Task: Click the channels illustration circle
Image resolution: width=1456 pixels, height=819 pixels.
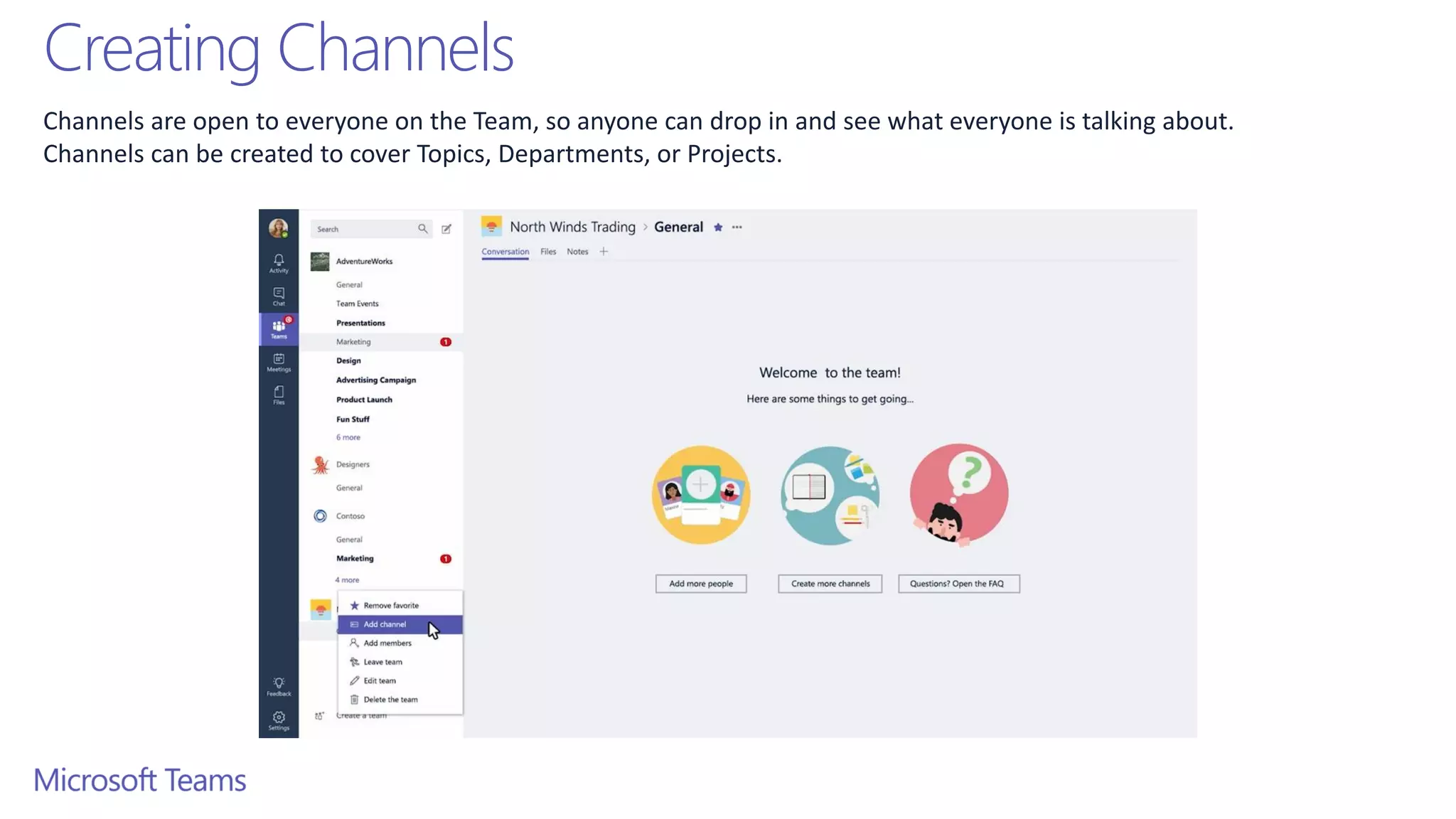Action: [x=830, y=495]
